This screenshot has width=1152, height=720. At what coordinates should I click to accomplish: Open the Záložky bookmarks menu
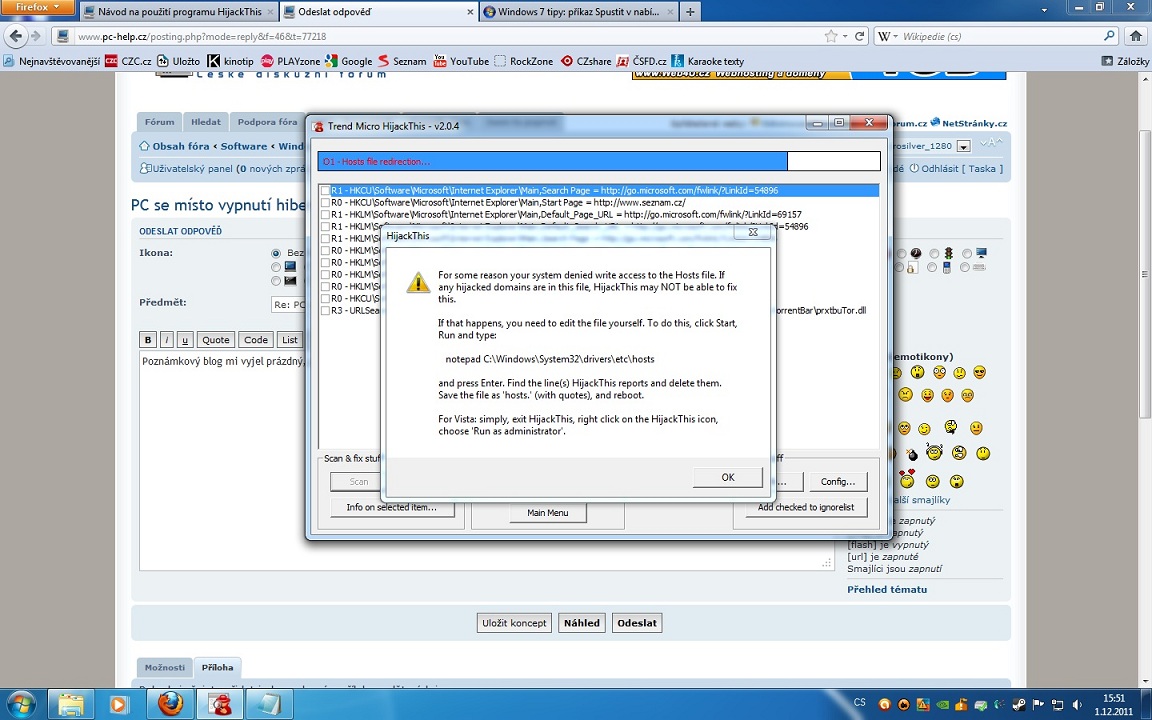[1125, 61]
